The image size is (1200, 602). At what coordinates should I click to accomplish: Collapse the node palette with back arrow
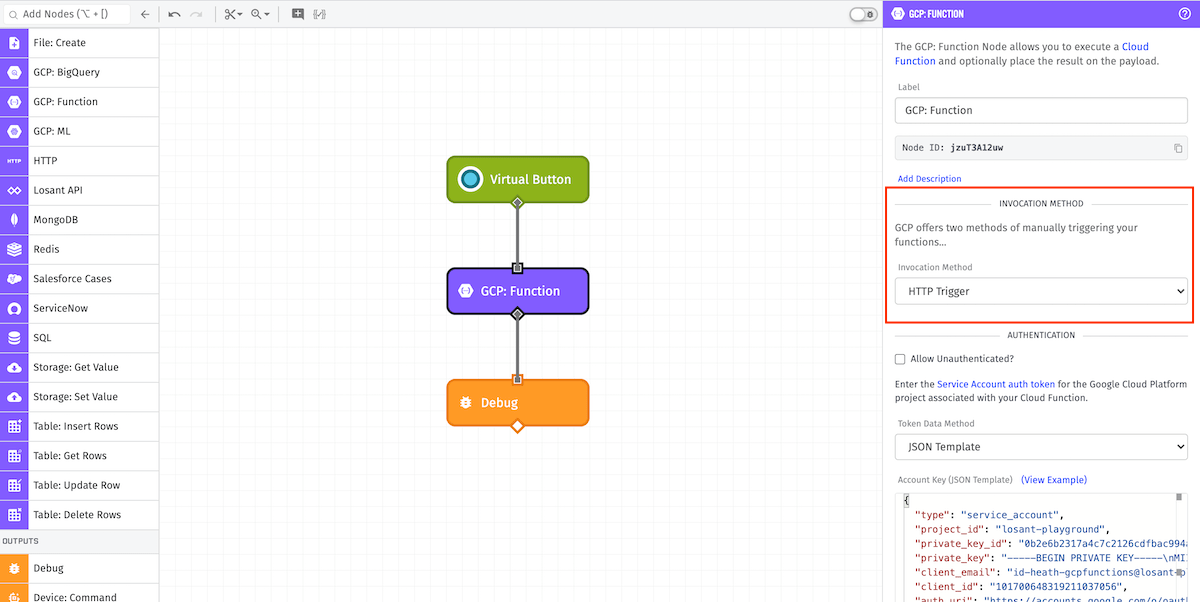tap(145, 14)
